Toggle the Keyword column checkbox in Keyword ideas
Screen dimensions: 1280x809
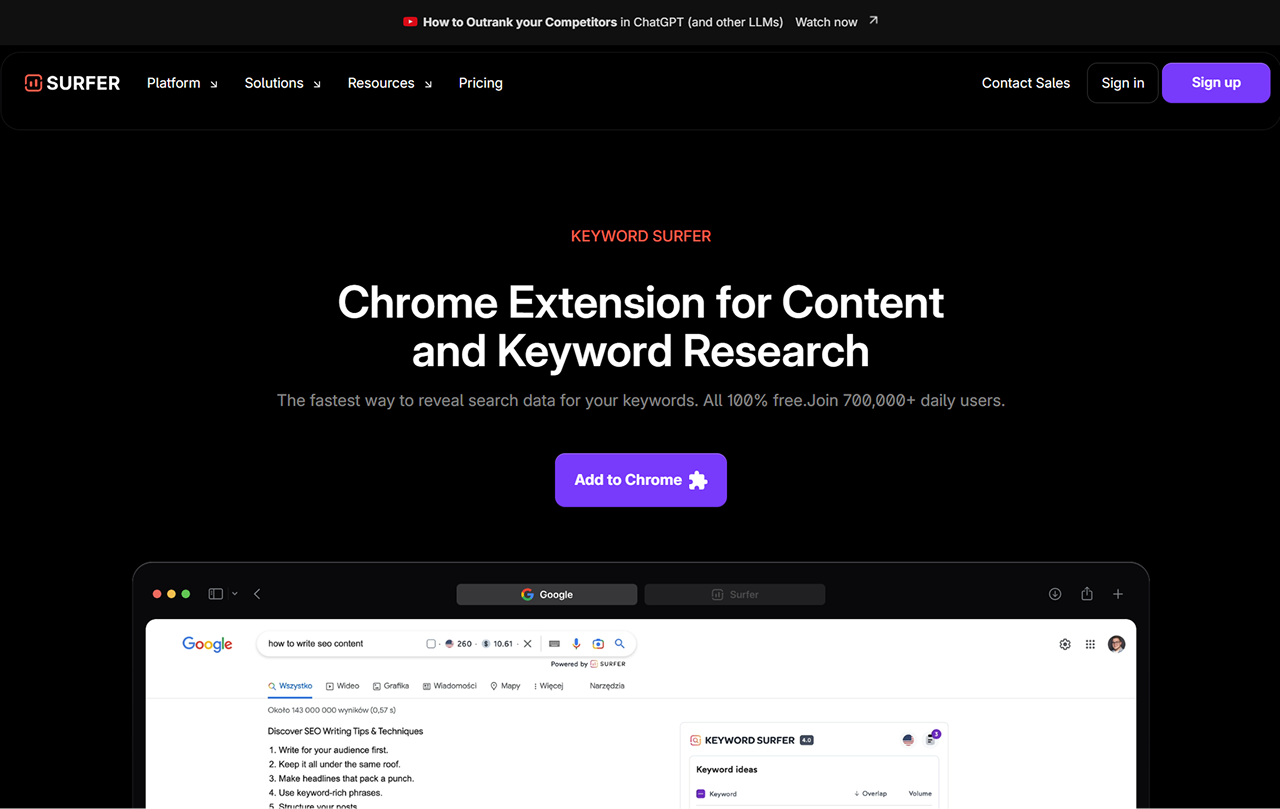(x=700, y=794)
